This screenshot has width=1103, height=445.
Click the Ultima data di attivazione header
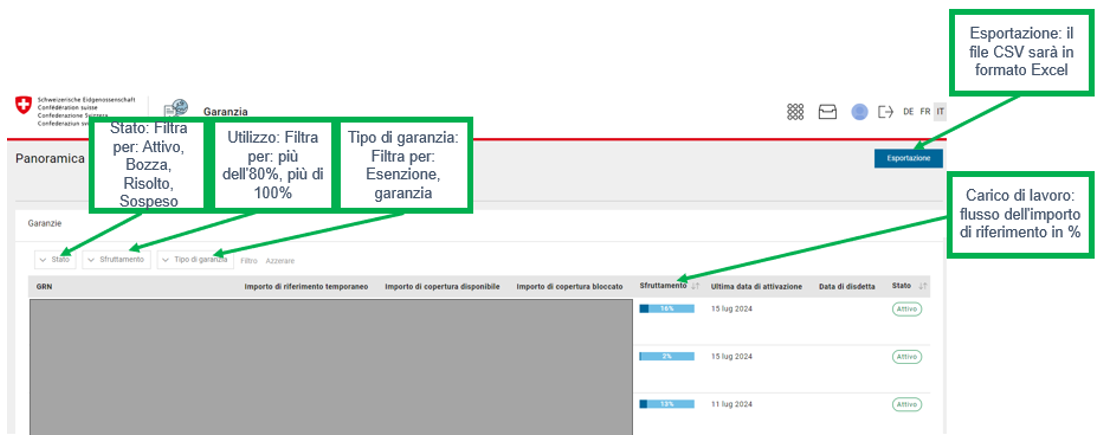[756, 286]
